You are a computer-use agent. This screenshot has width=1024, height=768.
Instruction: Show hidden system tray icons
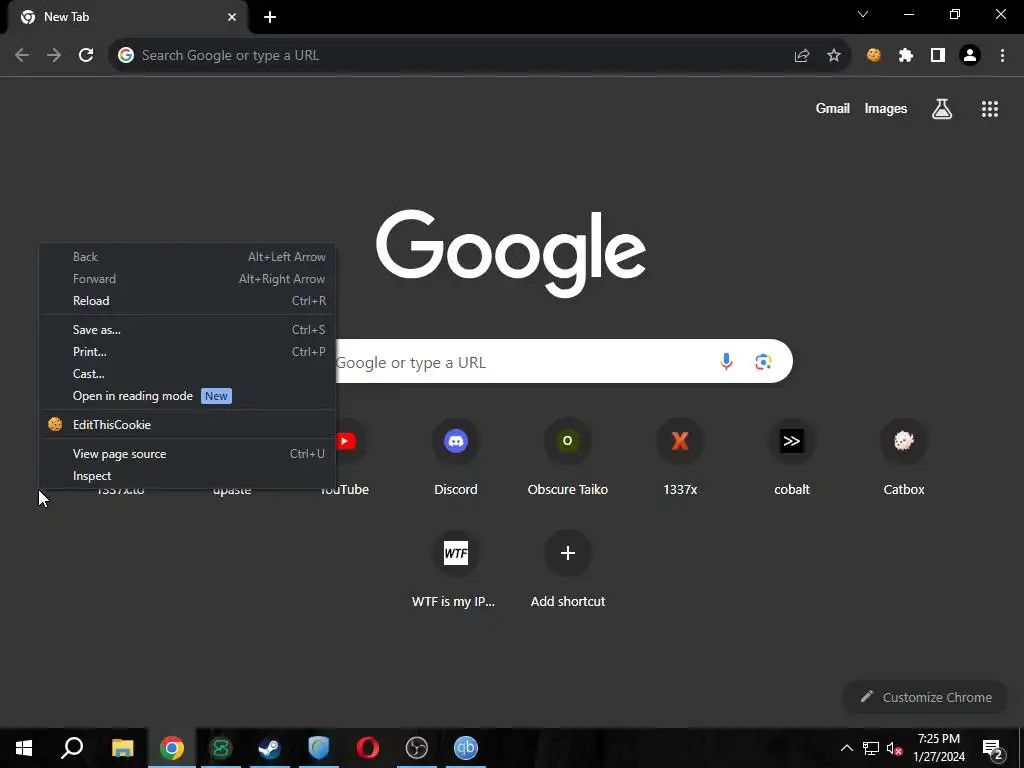coord(846,748)
